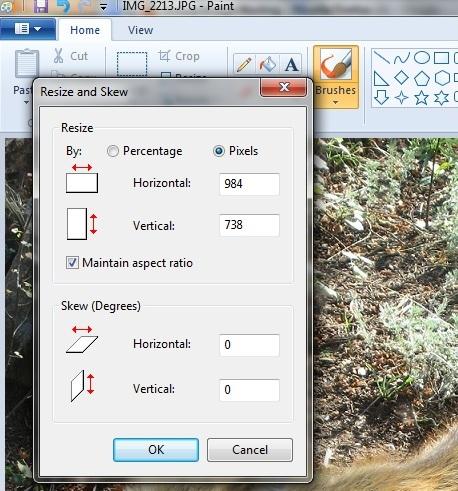This screenshot has height=491, width=458.
Task: Click the Resize Horizontal field showing 984
Action: pyautogui.click(x=249, y=184)
